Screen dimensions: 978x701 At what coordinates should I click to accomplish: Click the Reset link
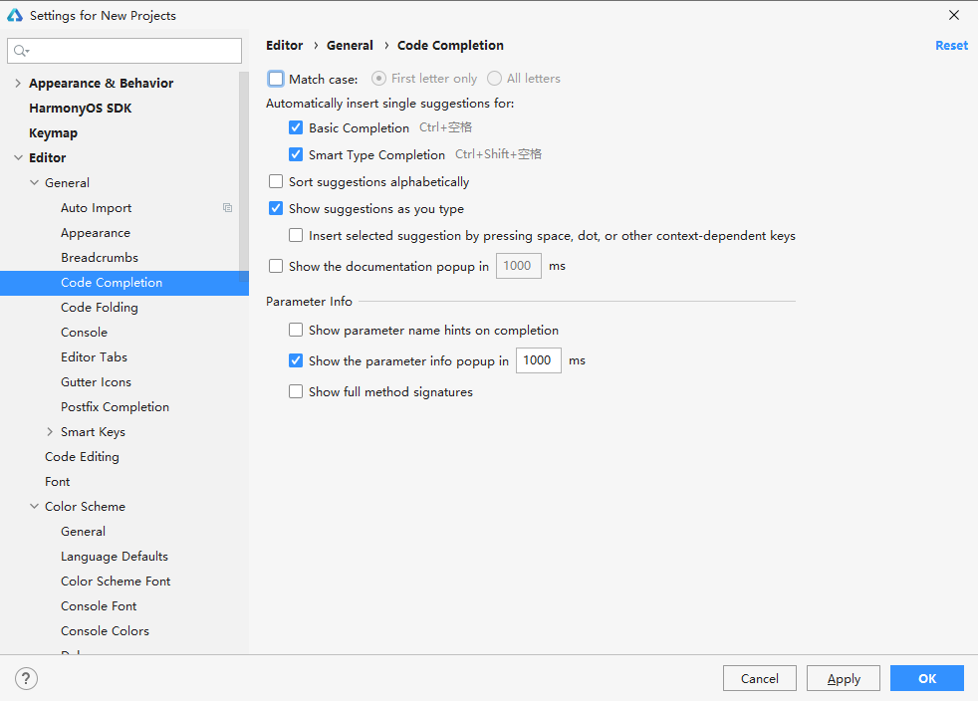click(951, 46)
